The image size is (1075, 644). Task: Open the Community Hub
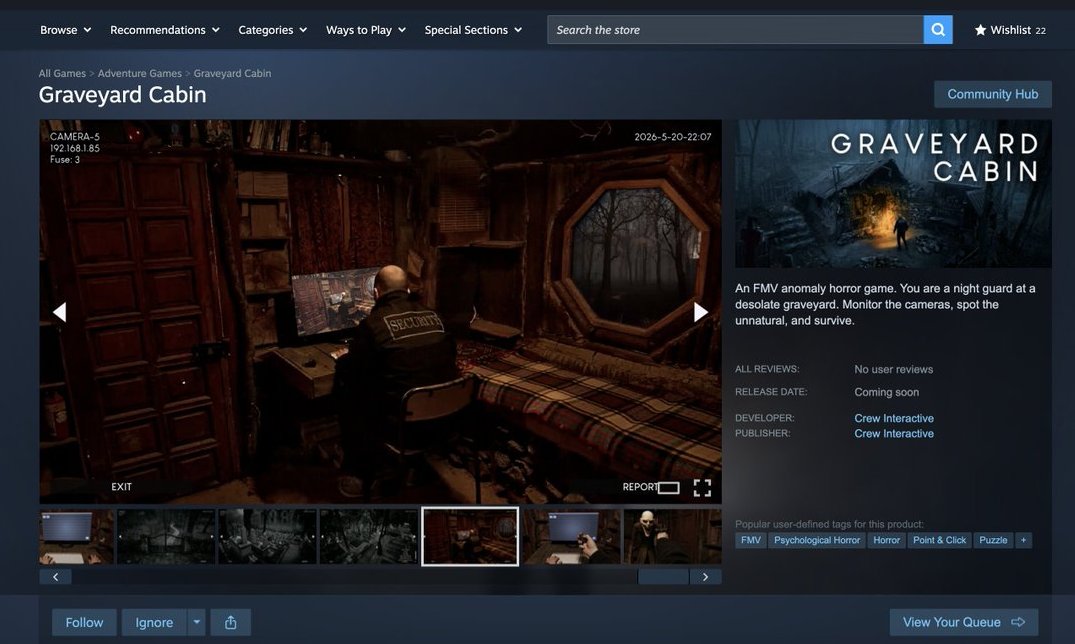coord(993,94)
